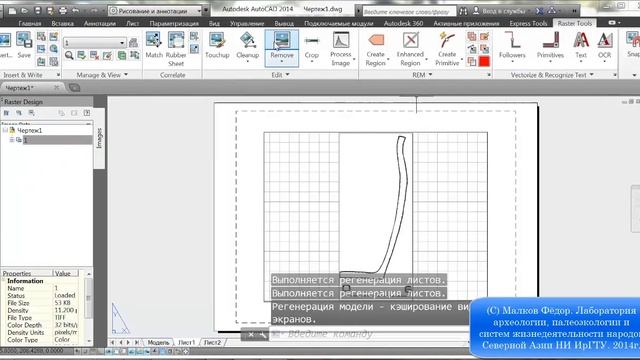Click the Create Region tool
640x360 pixels.
[376, 49]
